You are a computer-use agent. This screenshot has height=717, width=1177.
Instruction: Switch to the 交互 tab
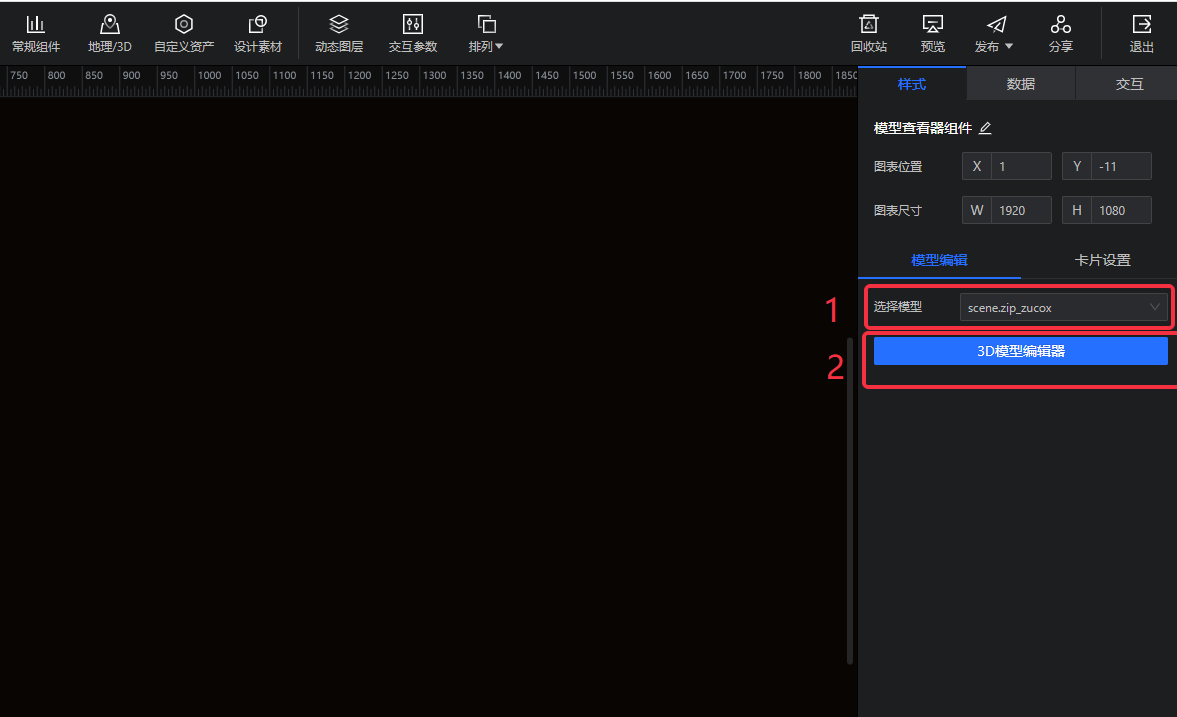coord(1129,84)
